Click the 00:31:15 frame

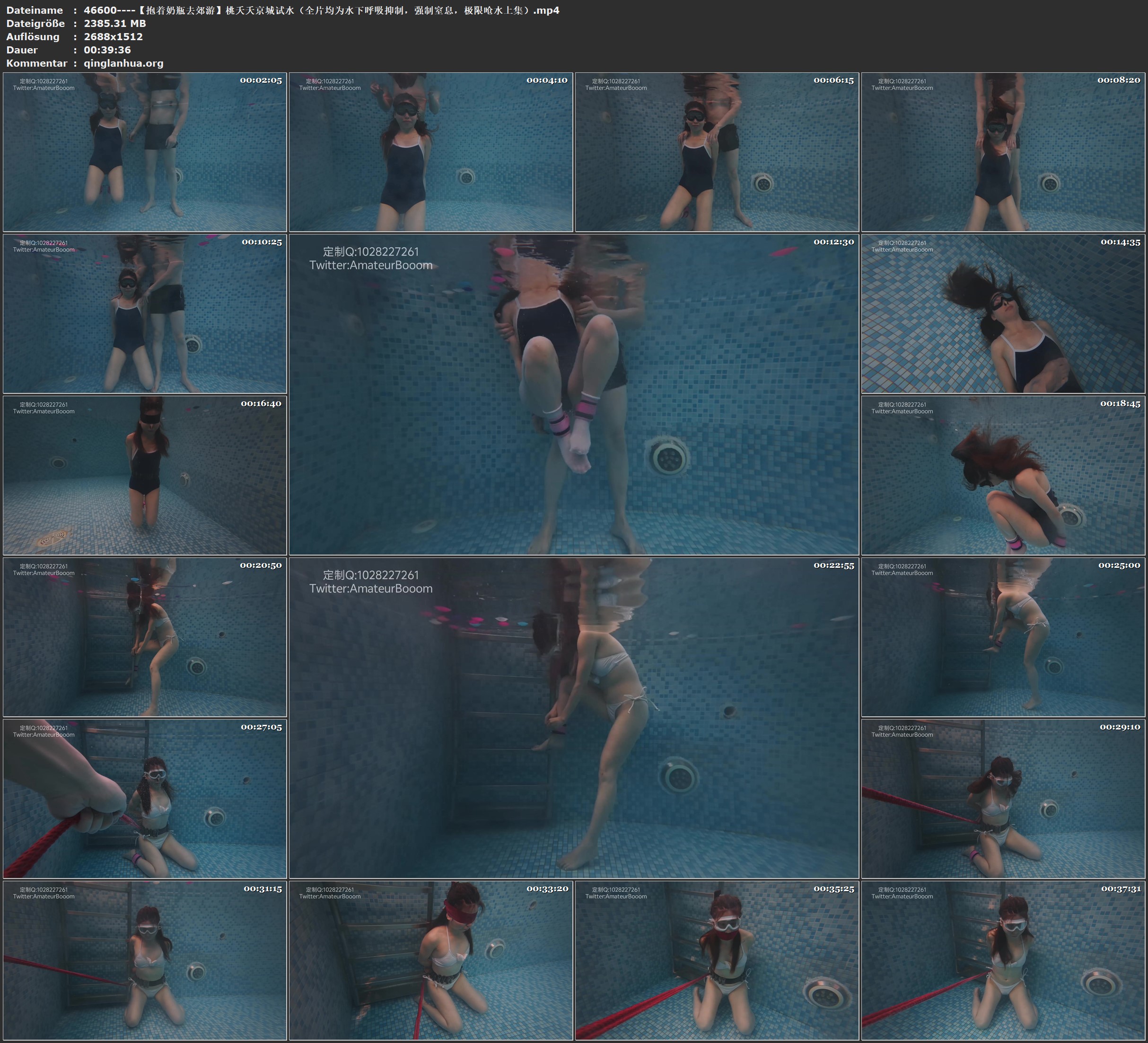(145, 960)
